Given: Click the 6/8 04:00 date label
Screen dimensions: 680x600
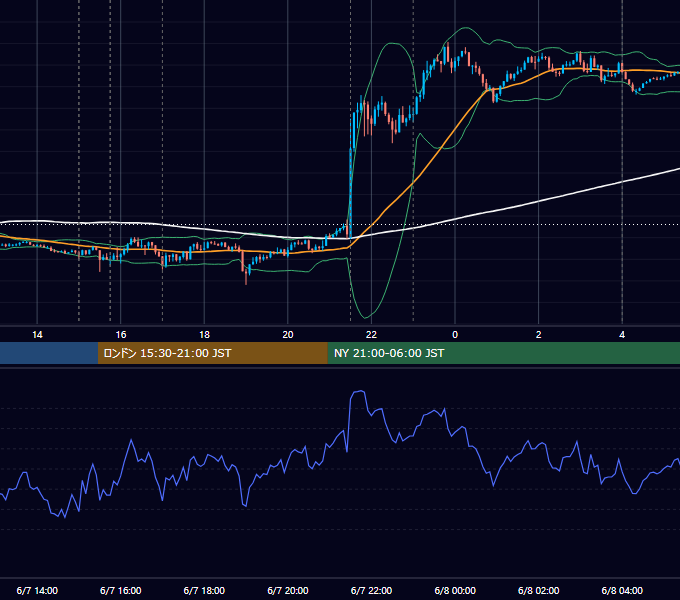Looking at the screenshot, I should [622, 590].
